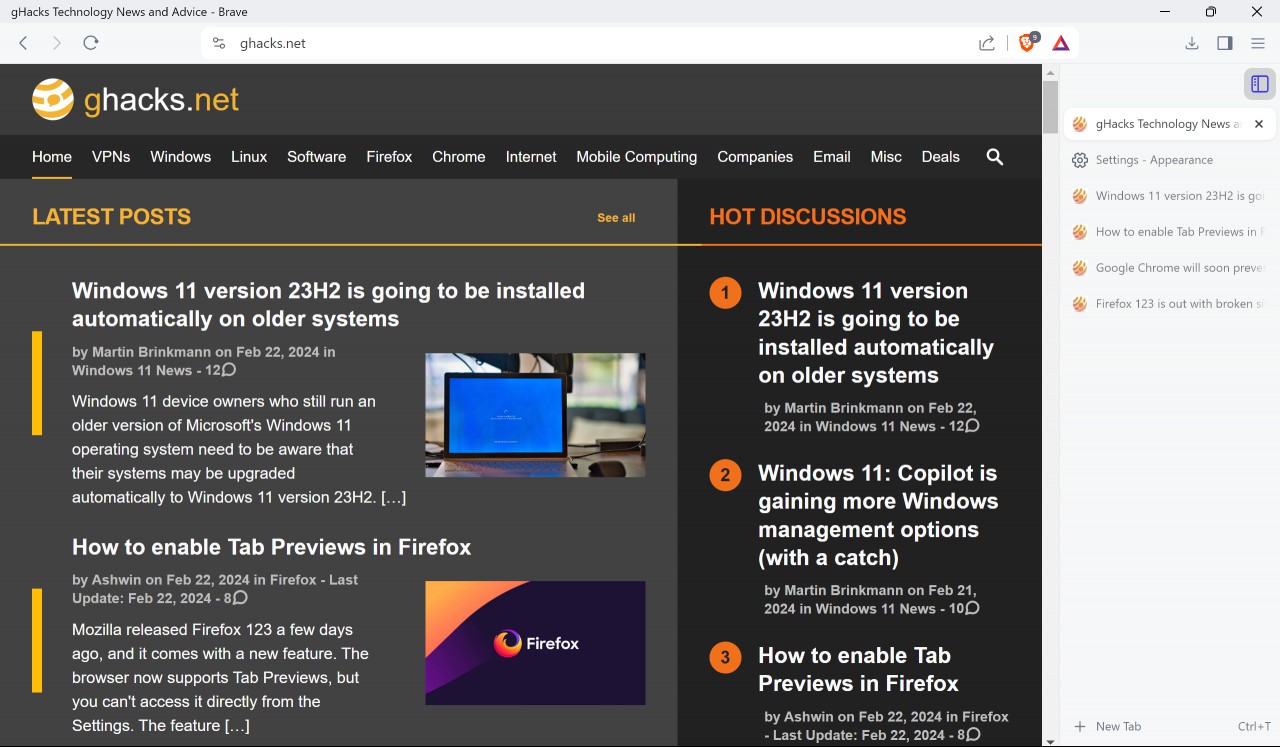1280x747 pixels.
Task: Open the downloads icon in toolbar
Action: pos(1192,43)
